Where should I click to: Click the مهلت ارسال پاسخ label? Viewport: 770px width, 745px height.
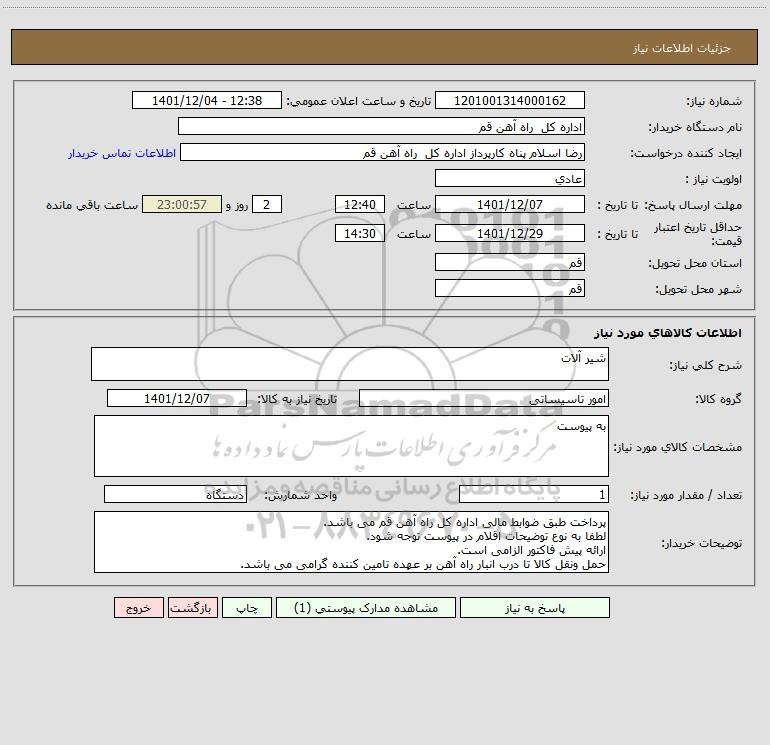click(x=693, y=205)
